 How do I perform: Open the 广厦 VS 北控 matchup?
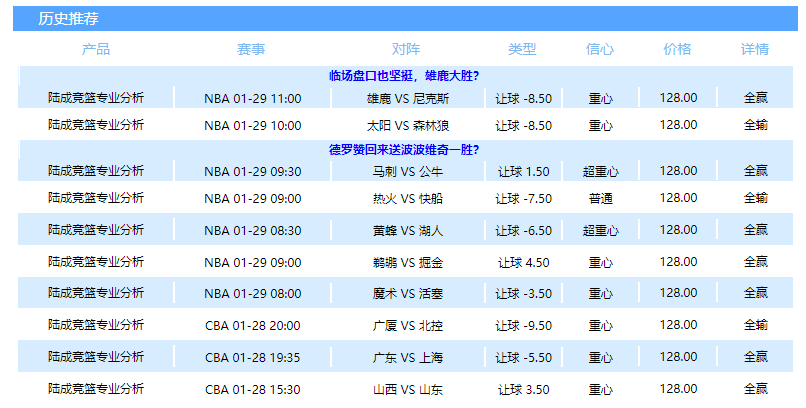(x=407, y=325)
